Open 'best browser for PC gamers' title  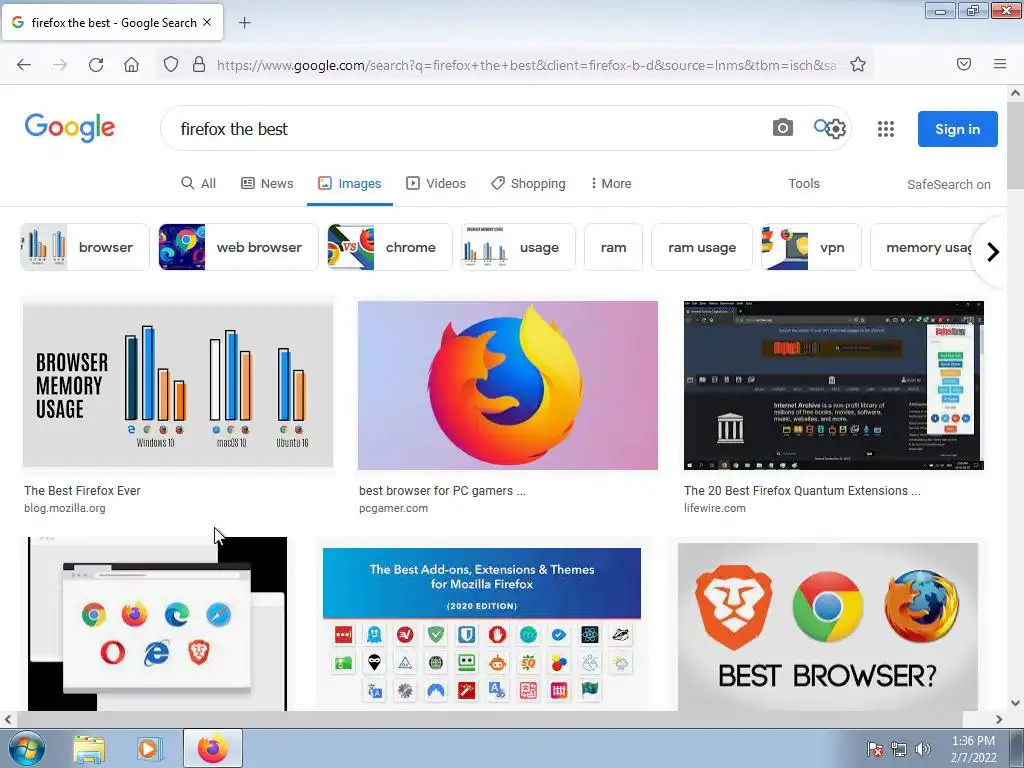pyautogui.click(x=442, y=490)
